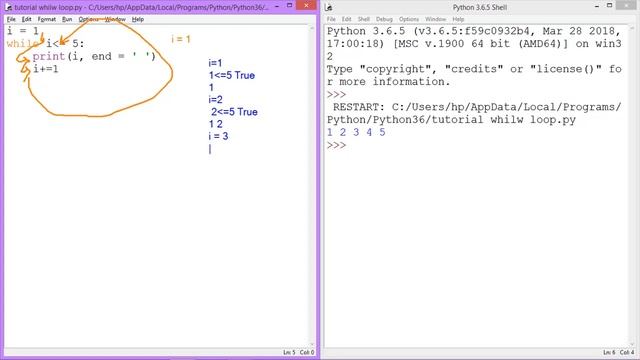Maximize the Python 3.6.5 Shell window
This screenshot has height=360, width=640.
pos(609,5)
